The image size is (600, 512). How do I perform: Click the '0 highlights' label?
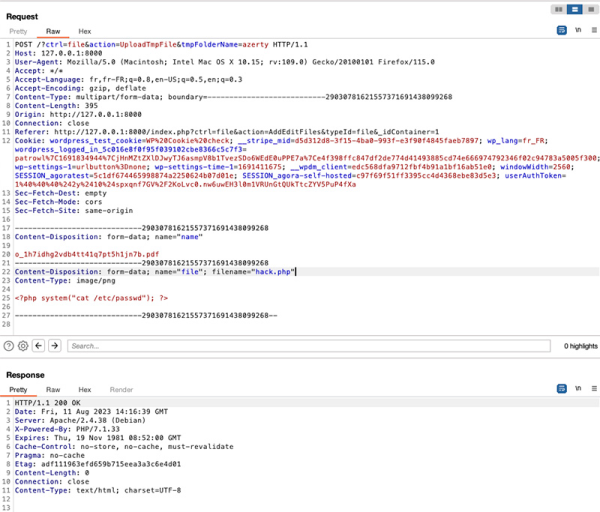pyautogui.click(x=580, y=346)
